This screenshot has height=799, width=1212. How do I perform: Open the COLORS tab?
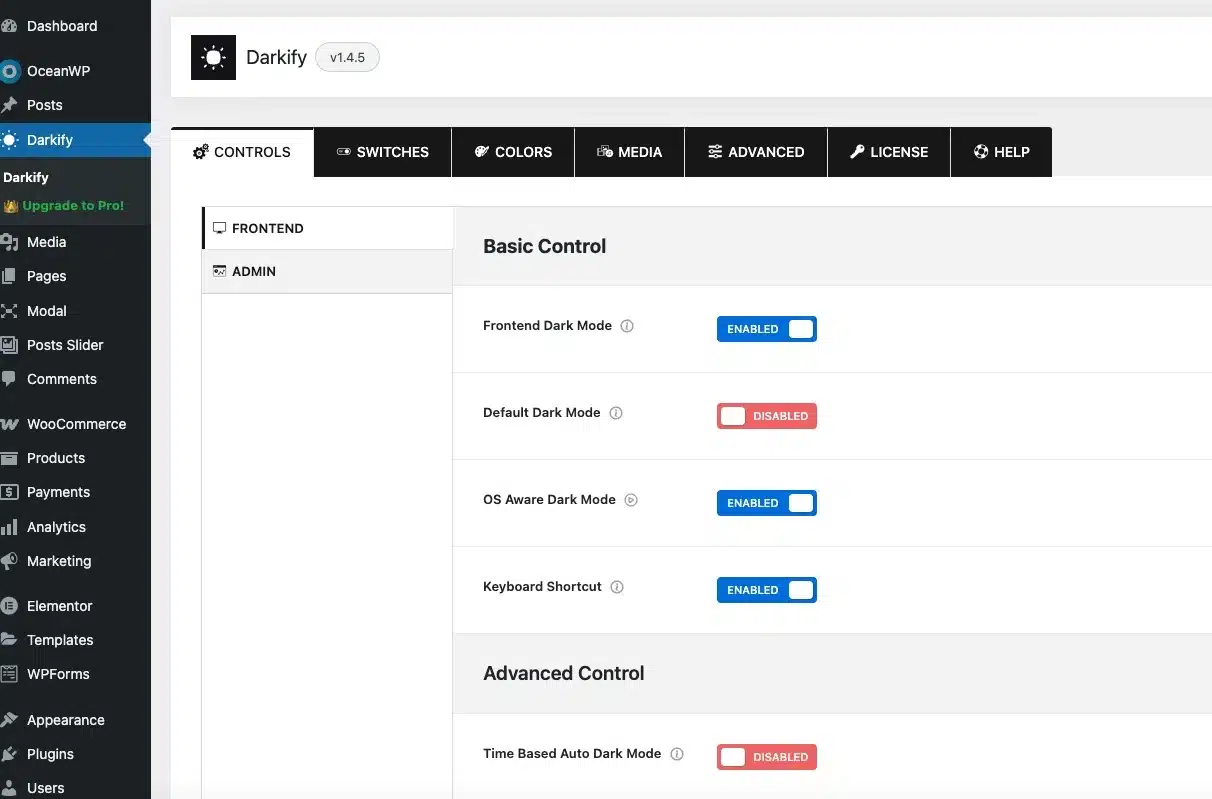click(x=513, y=152)
